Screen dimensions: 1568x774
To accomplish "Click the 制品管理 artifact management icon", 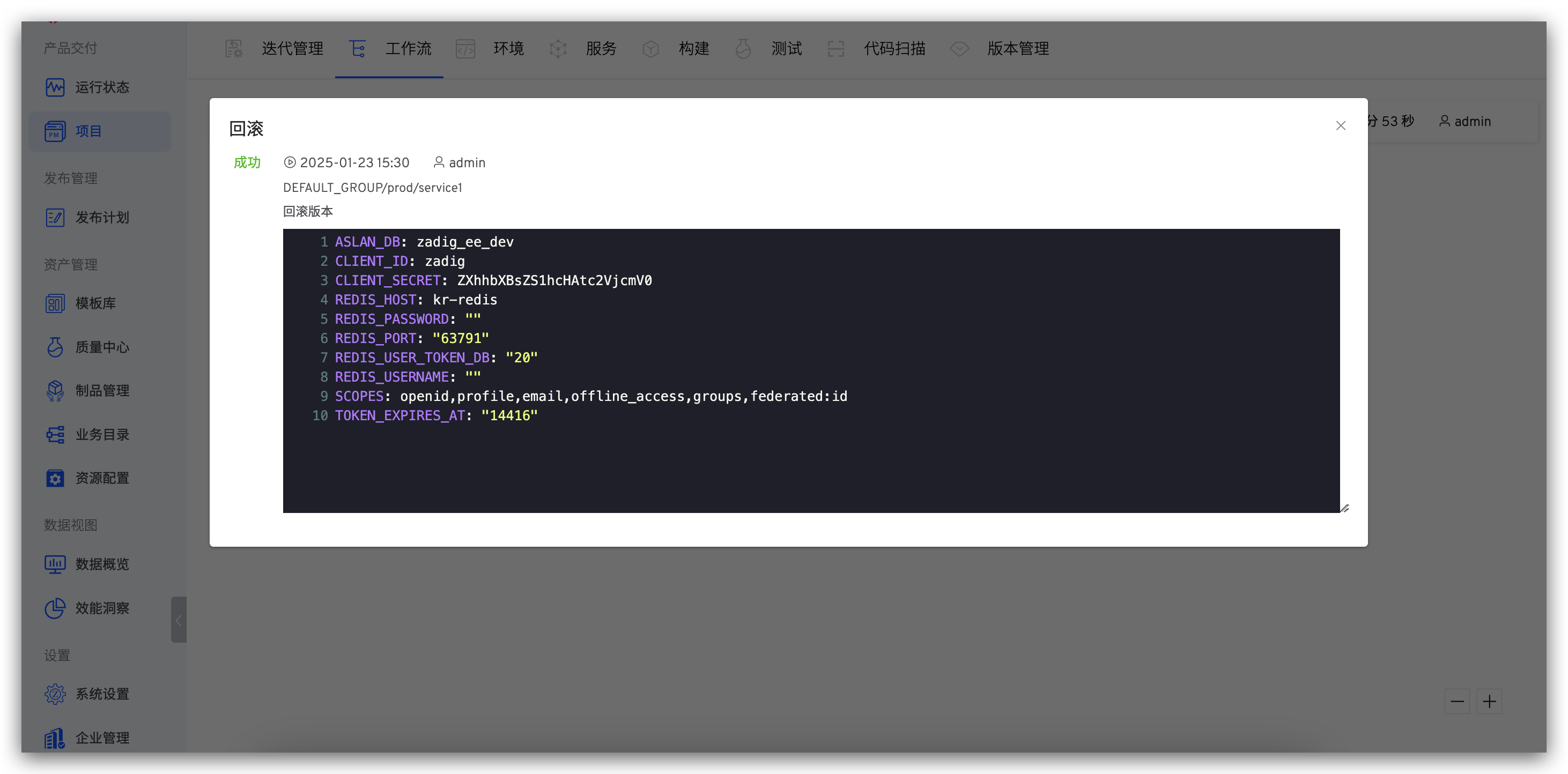I will (x=55, y=391).
